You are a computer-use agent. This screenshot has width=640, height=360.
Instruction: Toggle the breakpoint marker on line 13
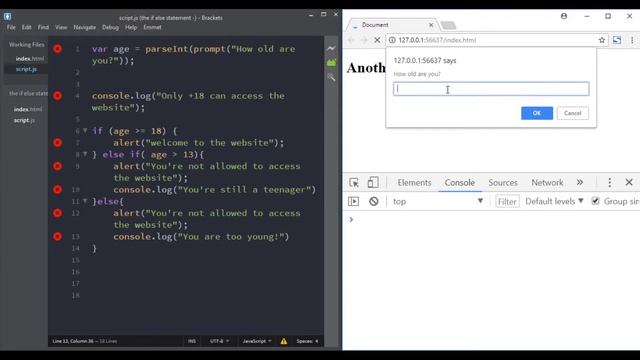tap(58, 236)
